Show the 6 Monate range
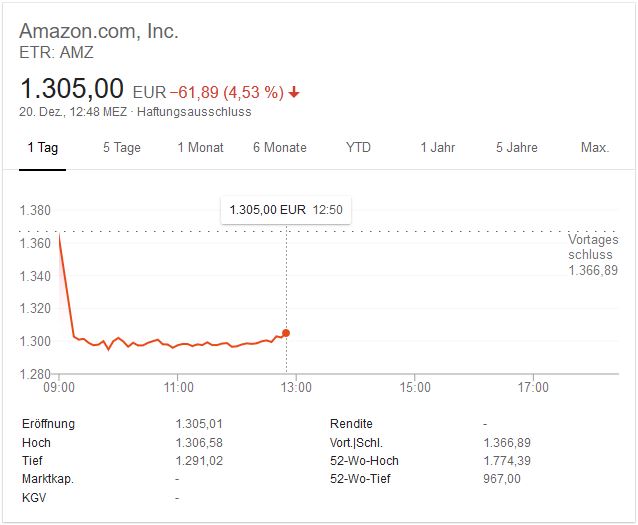Viewport: 638px width, 525px height. point(279,148)
